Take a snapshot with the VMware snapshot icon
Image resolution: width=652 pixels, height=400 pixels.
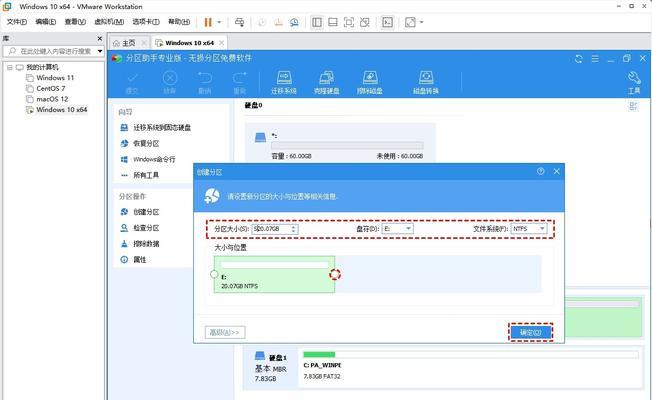click(262, 22)
